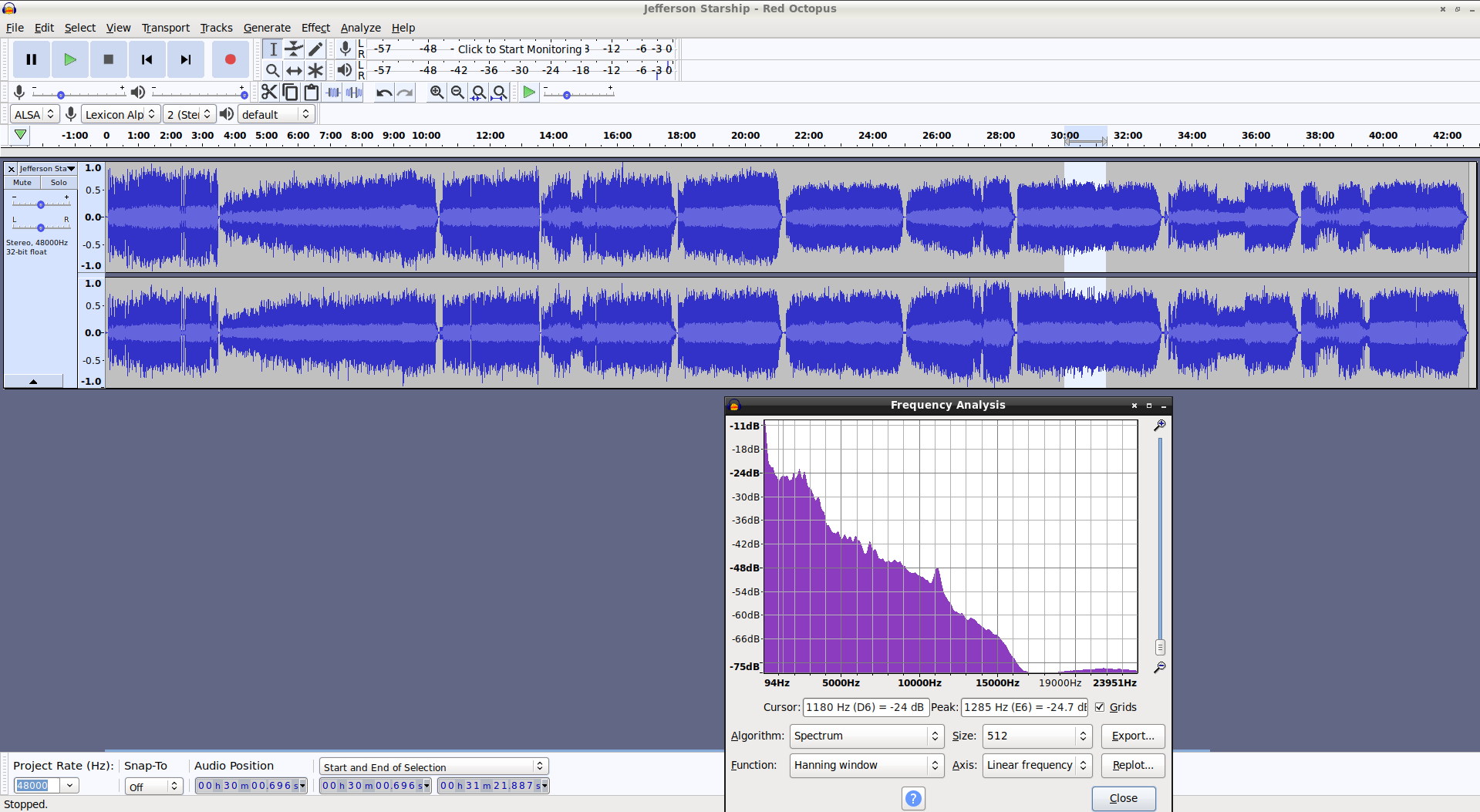
Task: Toggle the Grids checkbox
Action: pyautogui.click(x=1100, y=707)
